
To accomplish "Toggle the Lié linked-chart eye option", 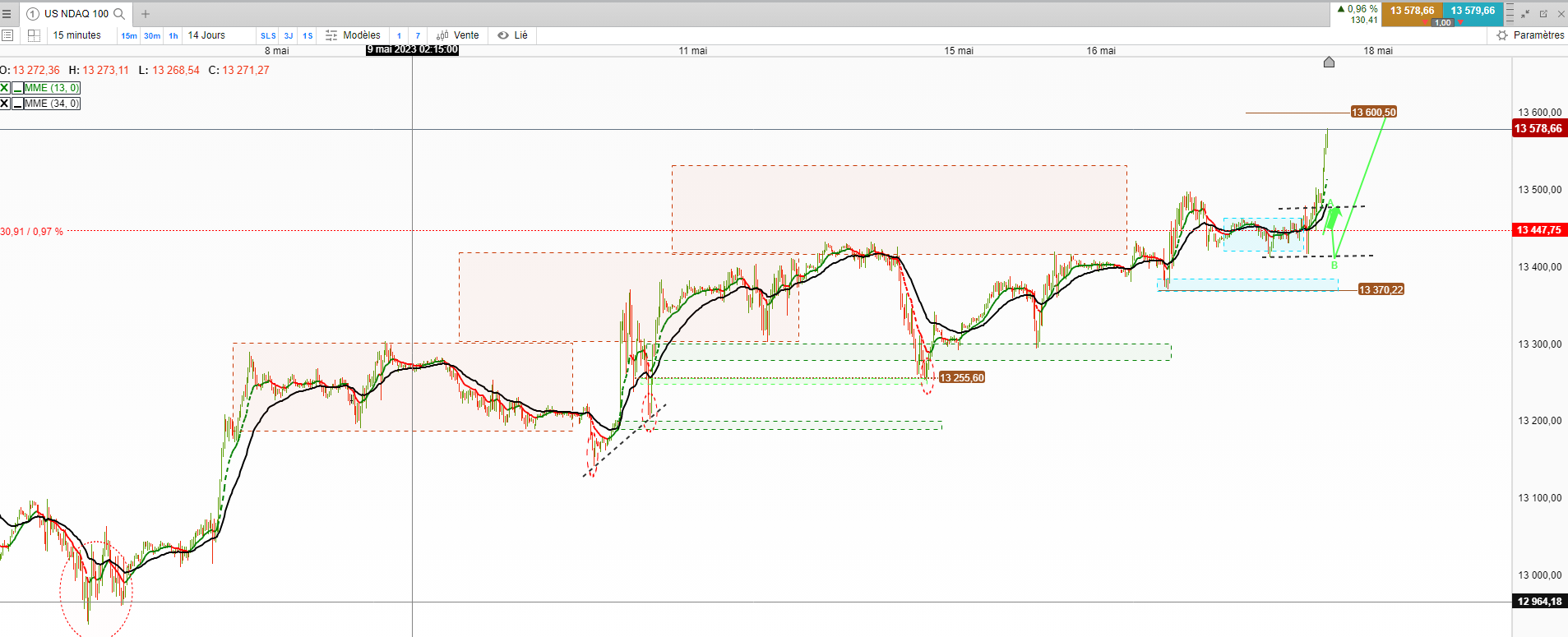I will click(x=512, y=35).
